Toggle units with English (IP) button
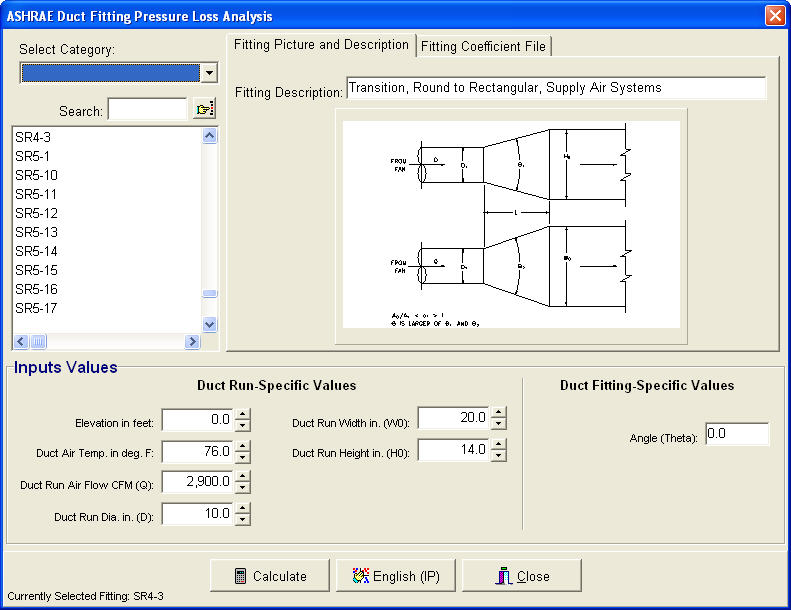791x610 pixels. [396, 576]
